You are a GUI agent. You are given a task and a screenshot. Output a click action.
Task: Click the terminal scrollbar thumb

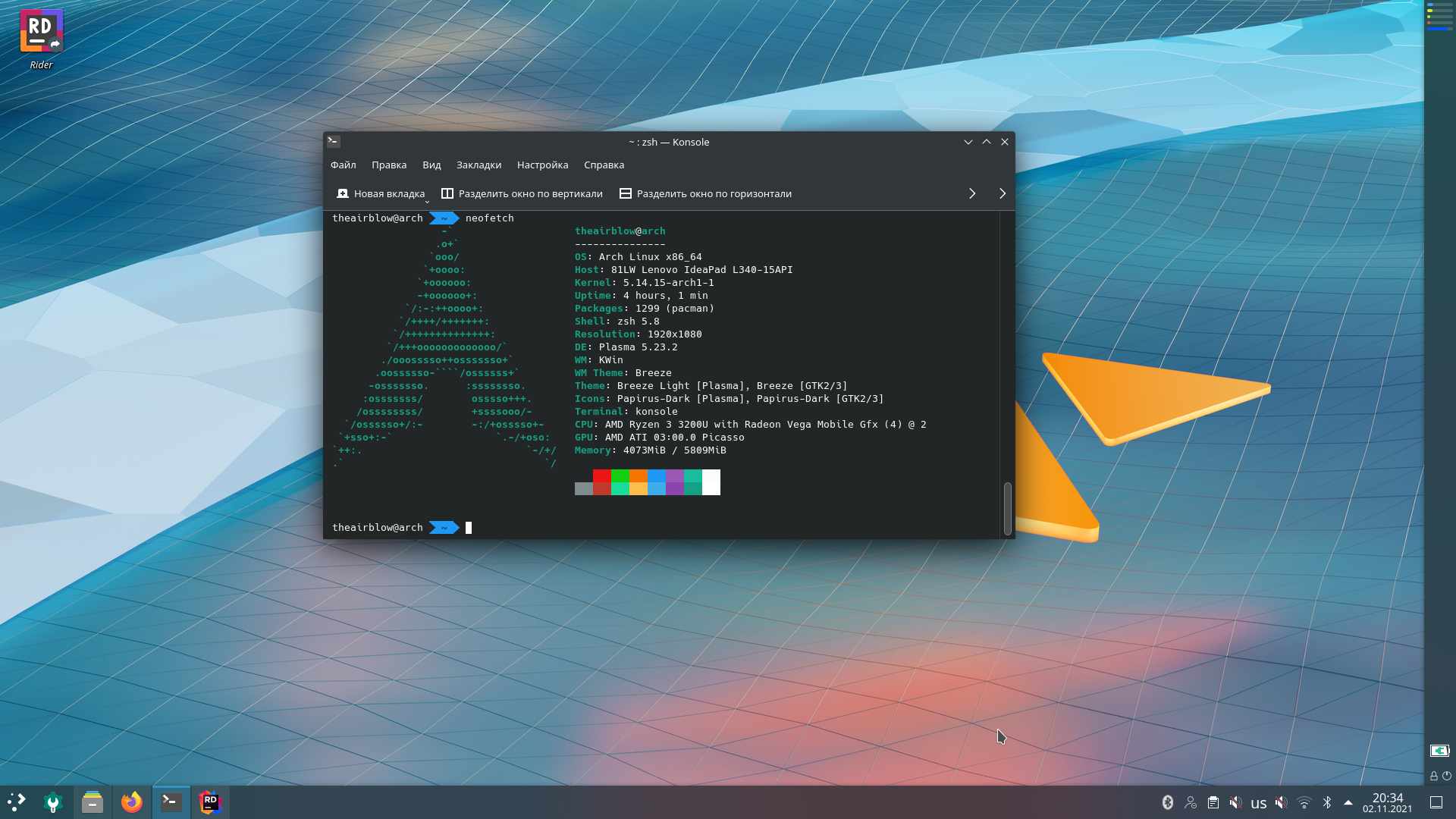coord(1008,508)
